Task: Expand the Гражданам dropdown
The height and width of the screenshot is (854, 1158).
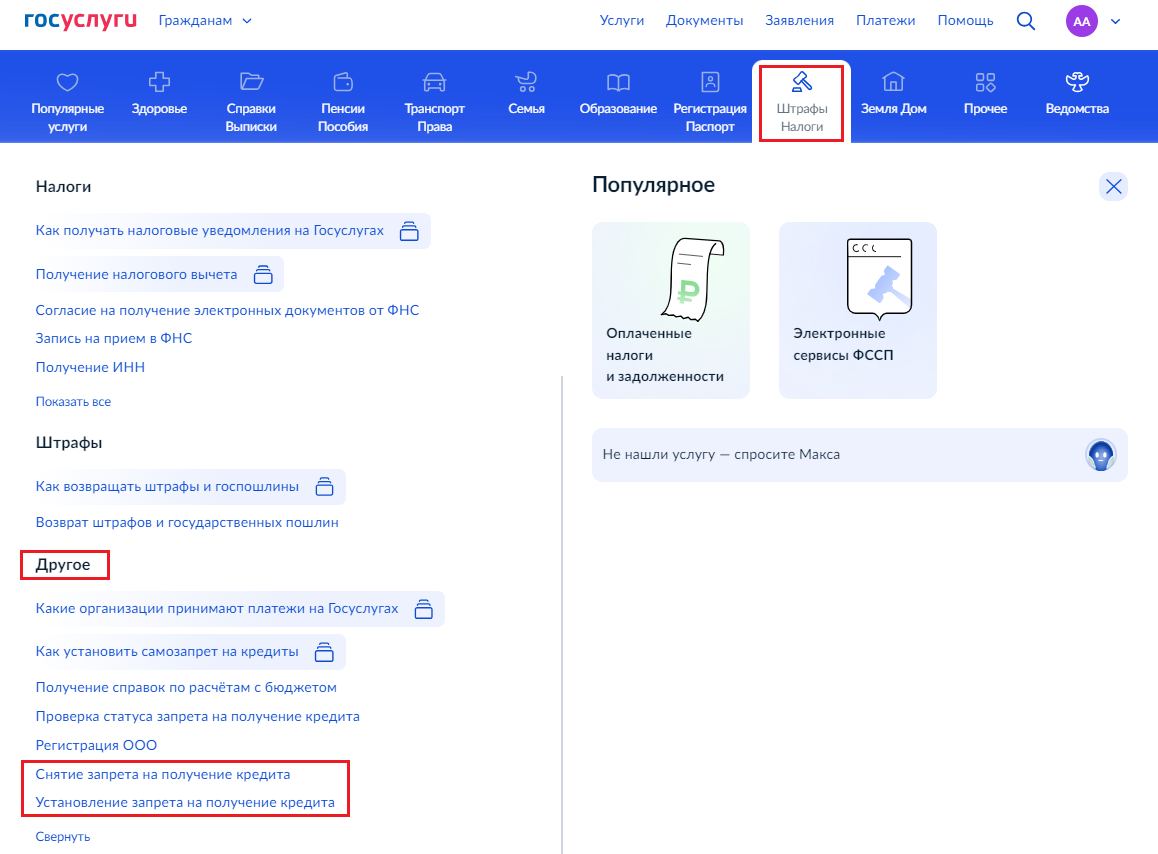Action: pyautogui.click(x=205, y=21)
